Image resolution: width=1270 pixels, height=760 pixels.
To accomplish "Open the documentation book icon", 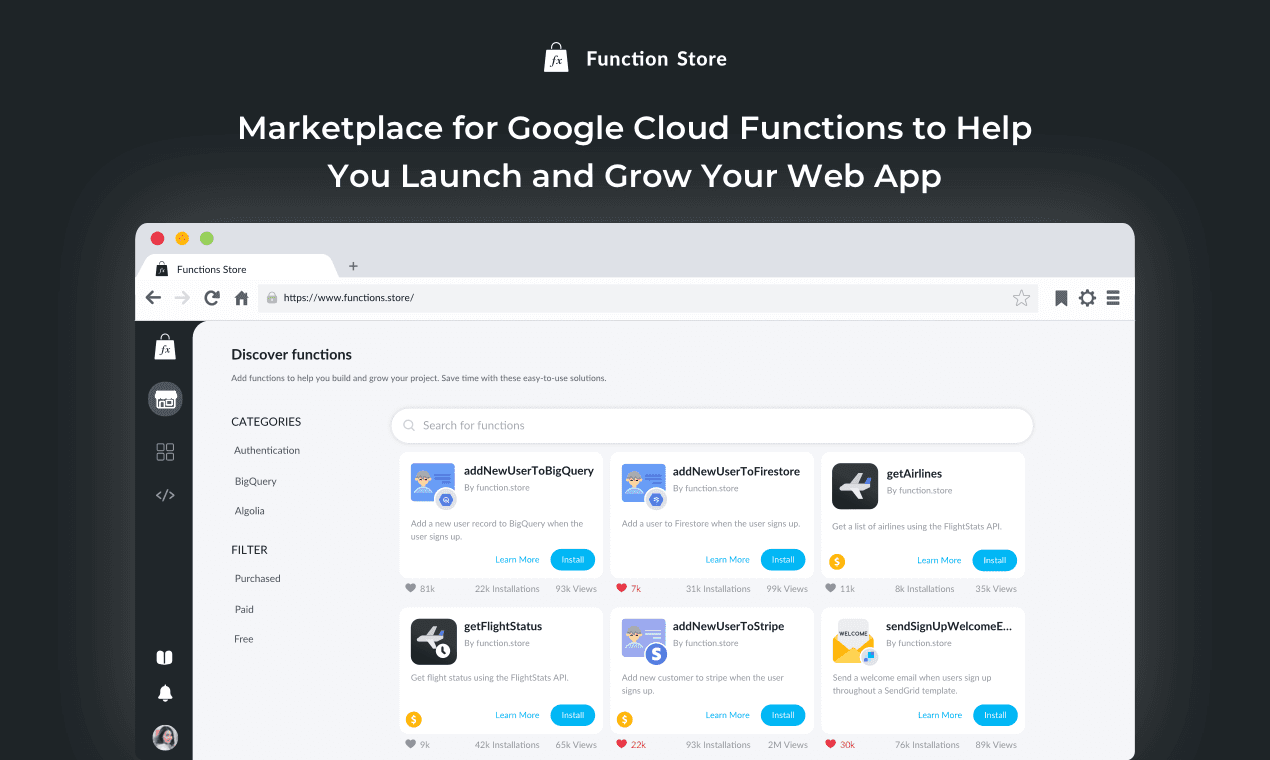I will tap(165, 657).
